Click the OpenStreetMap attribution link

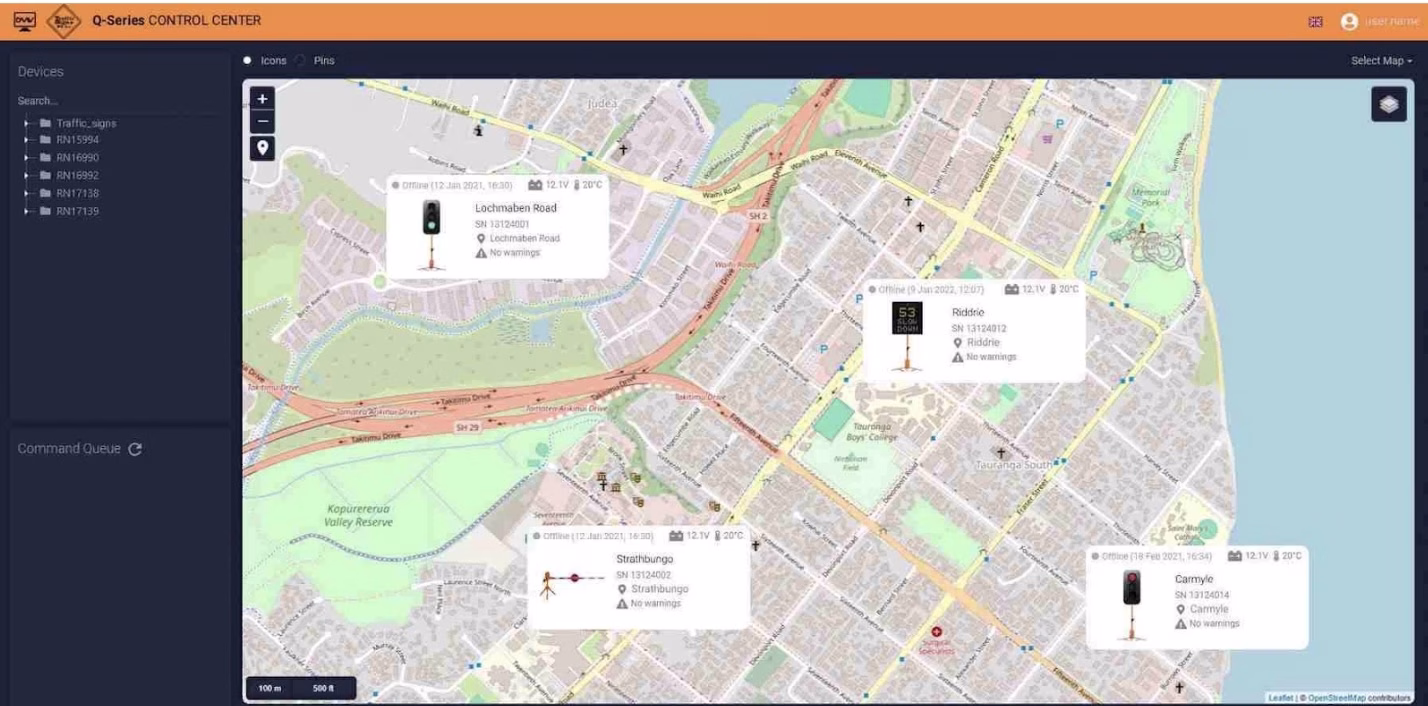pyautogui.click(x=1341, y=697)
